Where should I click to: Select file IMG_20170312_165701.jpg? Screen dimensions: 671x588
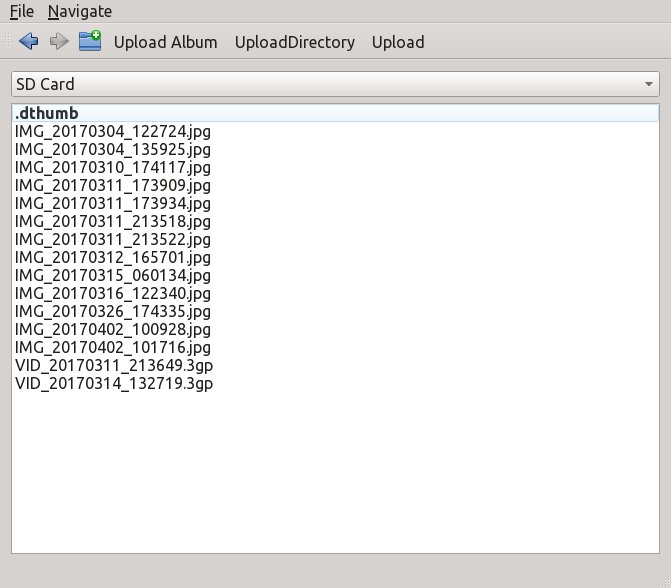336,257
